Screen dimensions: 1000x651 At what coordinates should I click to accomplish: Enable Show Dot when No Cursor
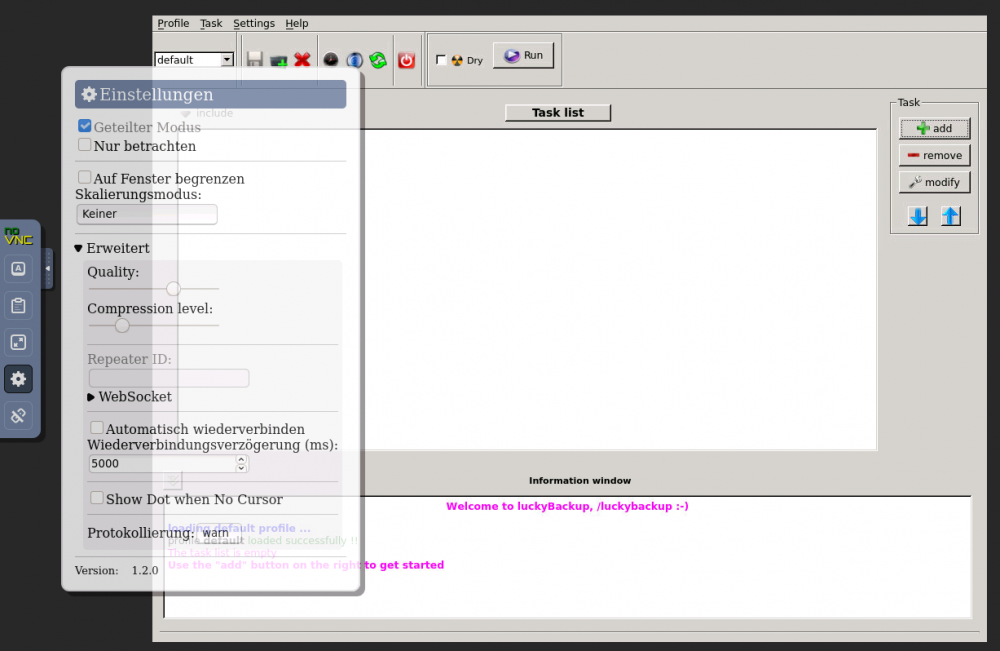pos(96,497)
